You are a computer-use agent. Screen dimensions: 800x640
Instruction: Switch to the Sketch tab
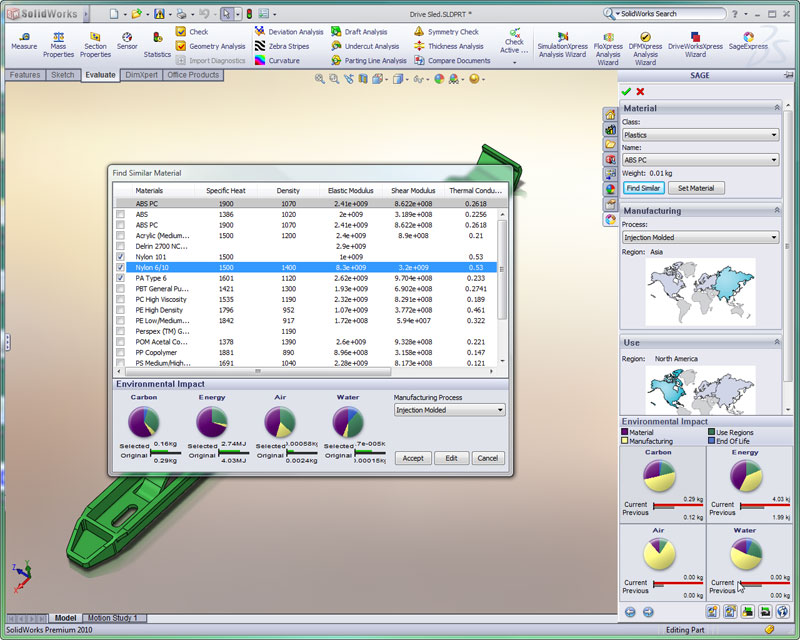coord(63,75)
